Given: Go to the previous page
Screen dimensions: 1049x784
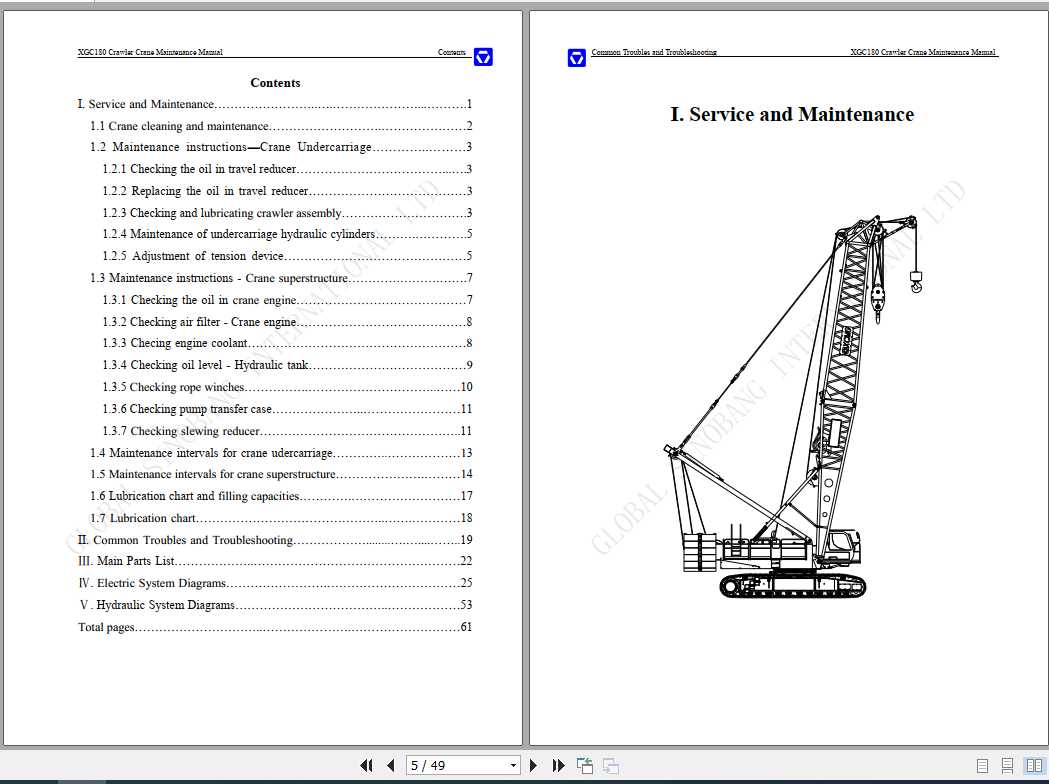Looking at the screenshot, I should click(x=391, y=765).
